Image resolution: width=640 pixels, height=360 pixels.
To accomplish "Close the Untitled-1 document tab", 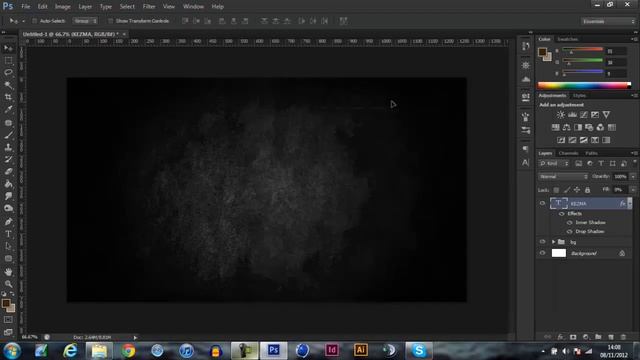I will 124,34.
